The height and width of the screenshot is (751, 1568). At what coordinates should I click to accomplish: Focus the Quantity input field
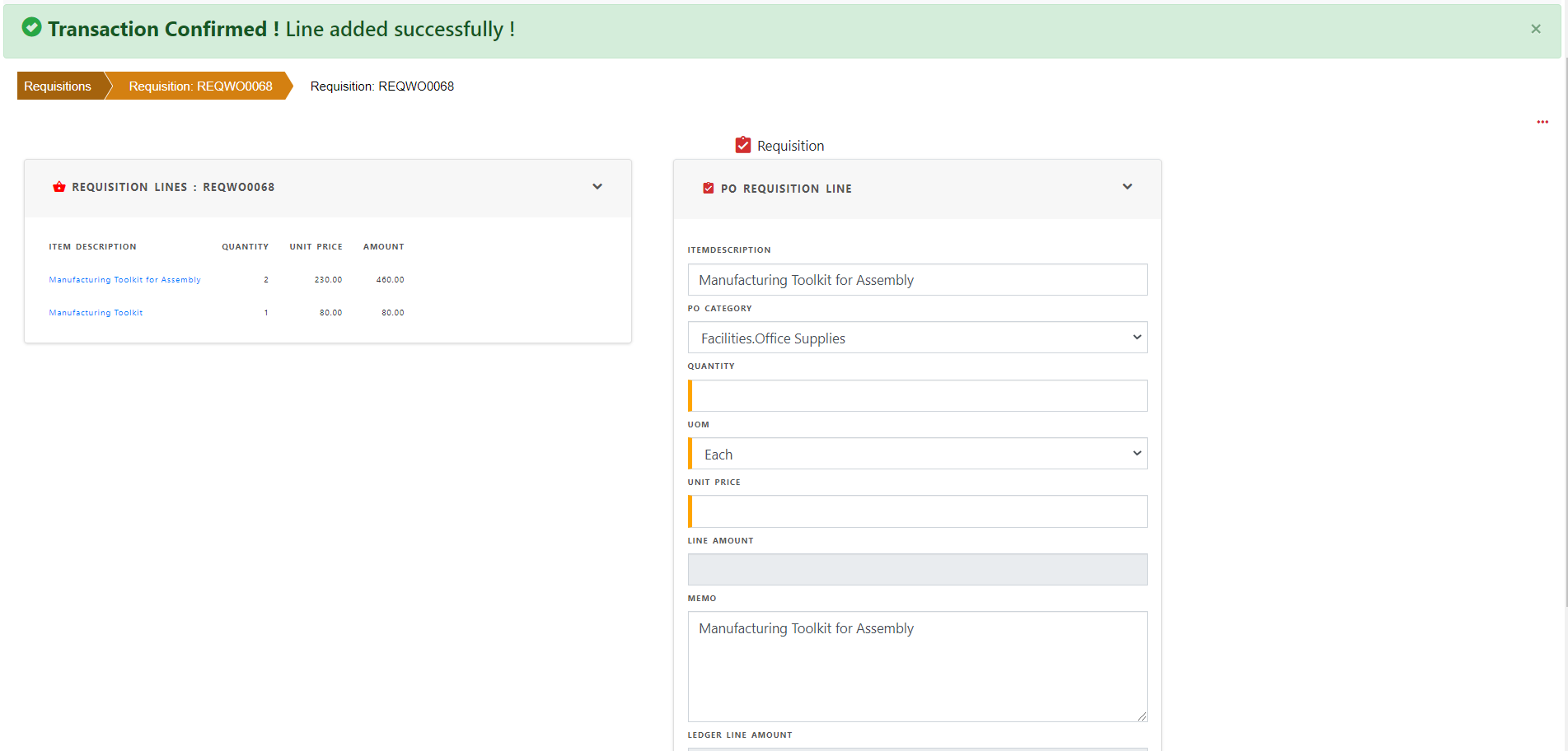coord(917,396)
